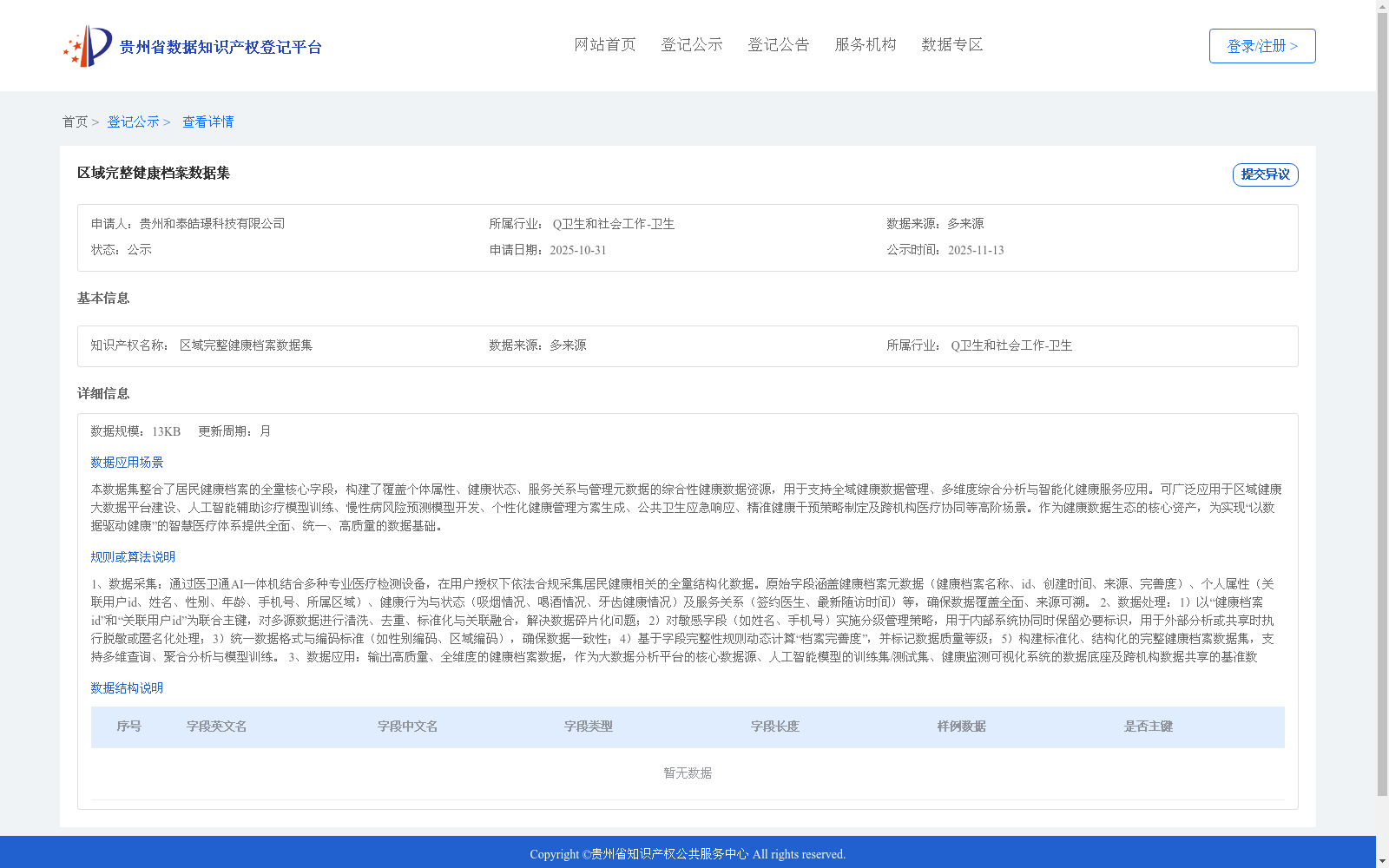Click page heading 区域完整健康档案数据集
The height and width of the screenshot is (868, 1389).
(x=154, y=174)
